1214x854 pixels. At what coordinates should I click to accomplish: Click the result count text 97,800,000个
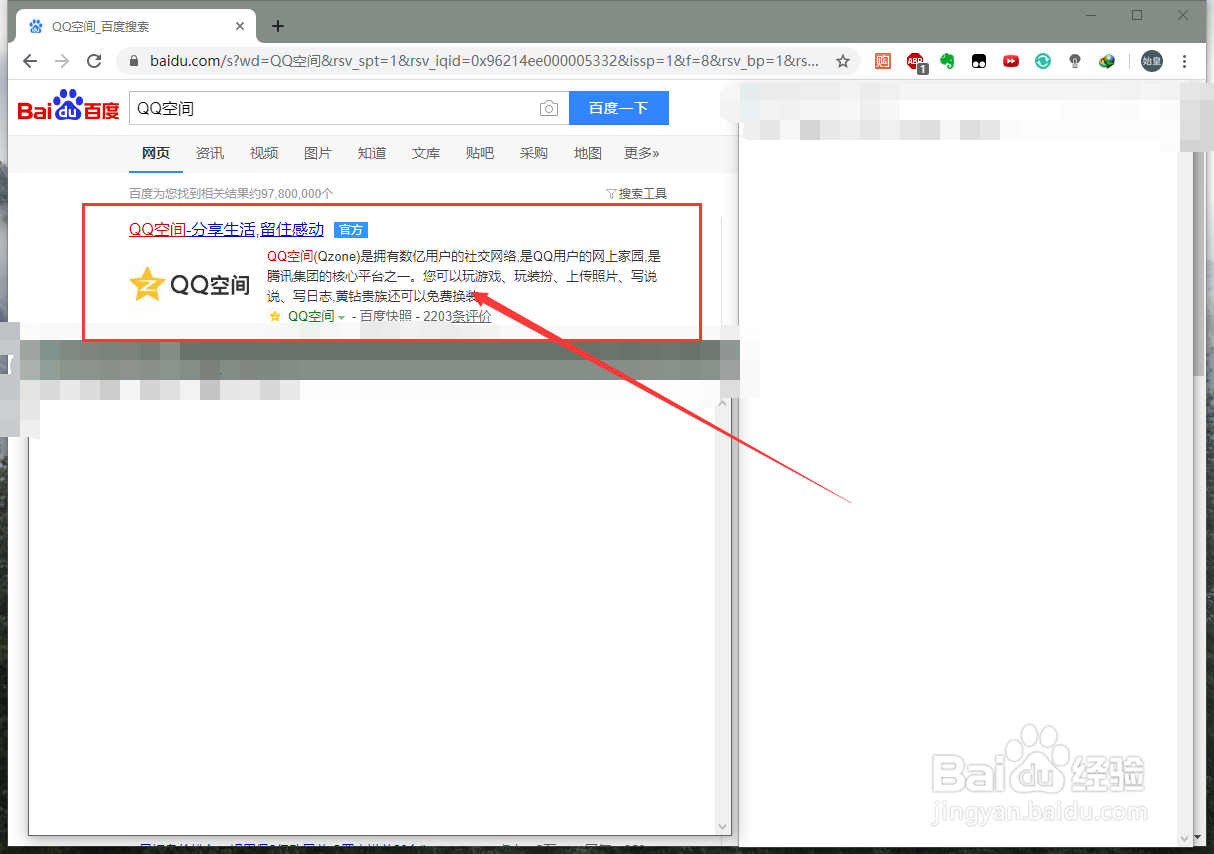[x=296, y=193]
